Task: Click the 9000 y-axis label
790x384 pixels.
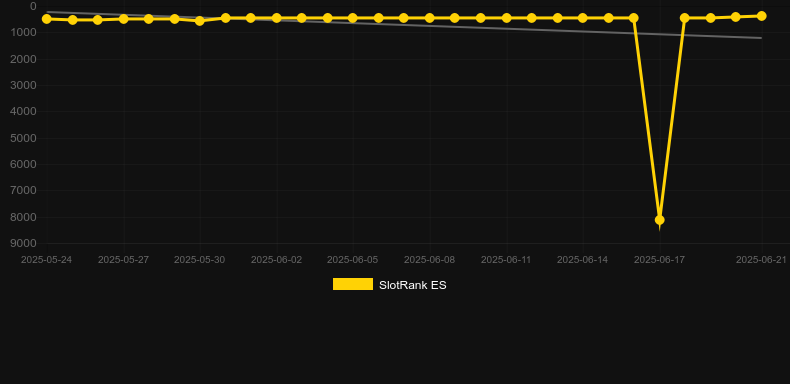Action: pyautogui.click(x=24, y=243)
